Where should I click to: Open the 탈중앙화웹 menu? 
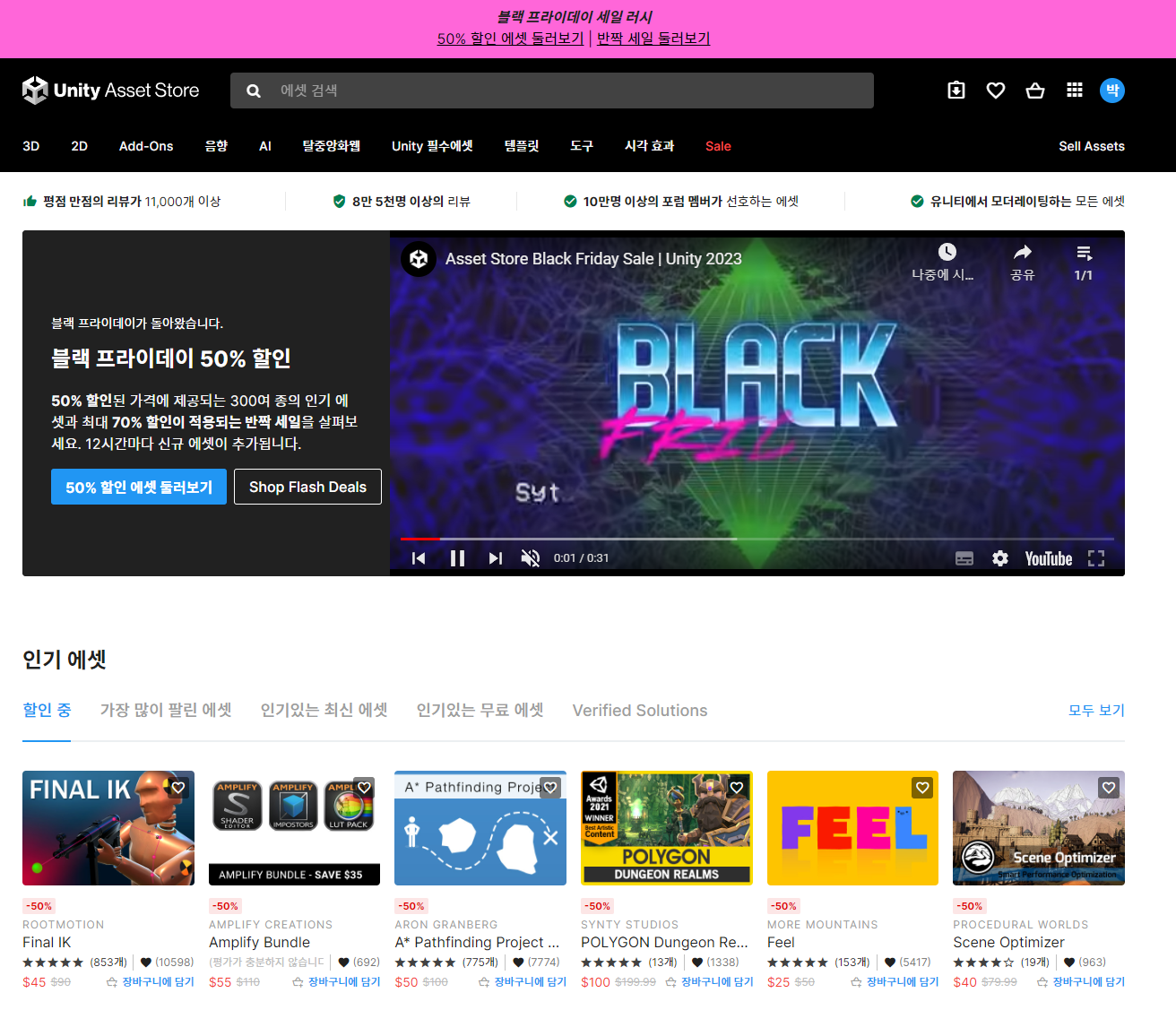pos(332,146)
